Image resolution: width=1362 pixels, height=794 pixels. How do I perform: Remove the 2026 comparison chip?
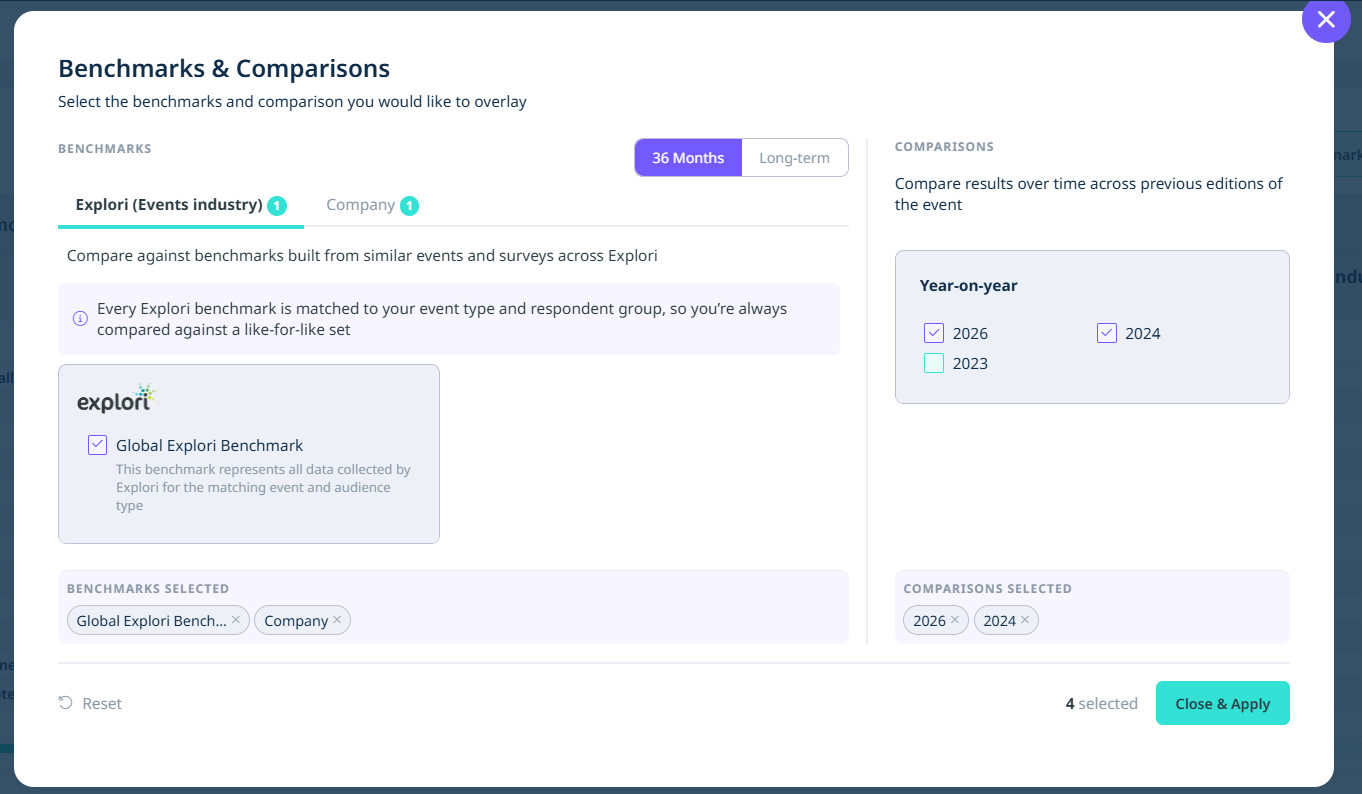click(955, 620)
